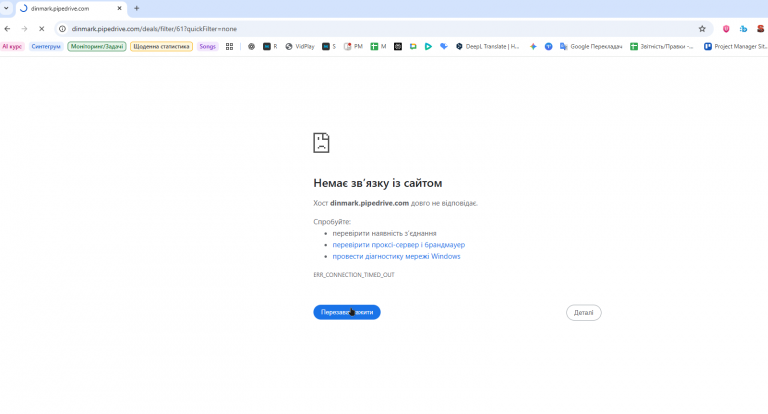Follow 'перевірити проксі-сервер і брандмауер' link
The image size is (768, 414).
[x=399, y=244]
